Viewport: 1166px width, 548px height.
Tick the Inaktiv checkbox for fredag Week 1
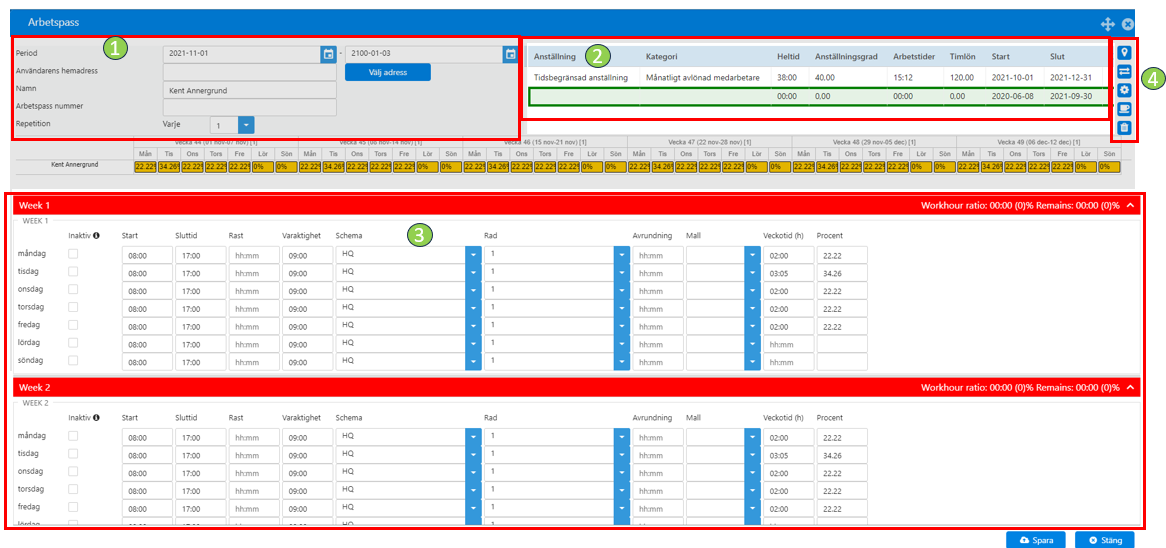(x=73, y=325)
